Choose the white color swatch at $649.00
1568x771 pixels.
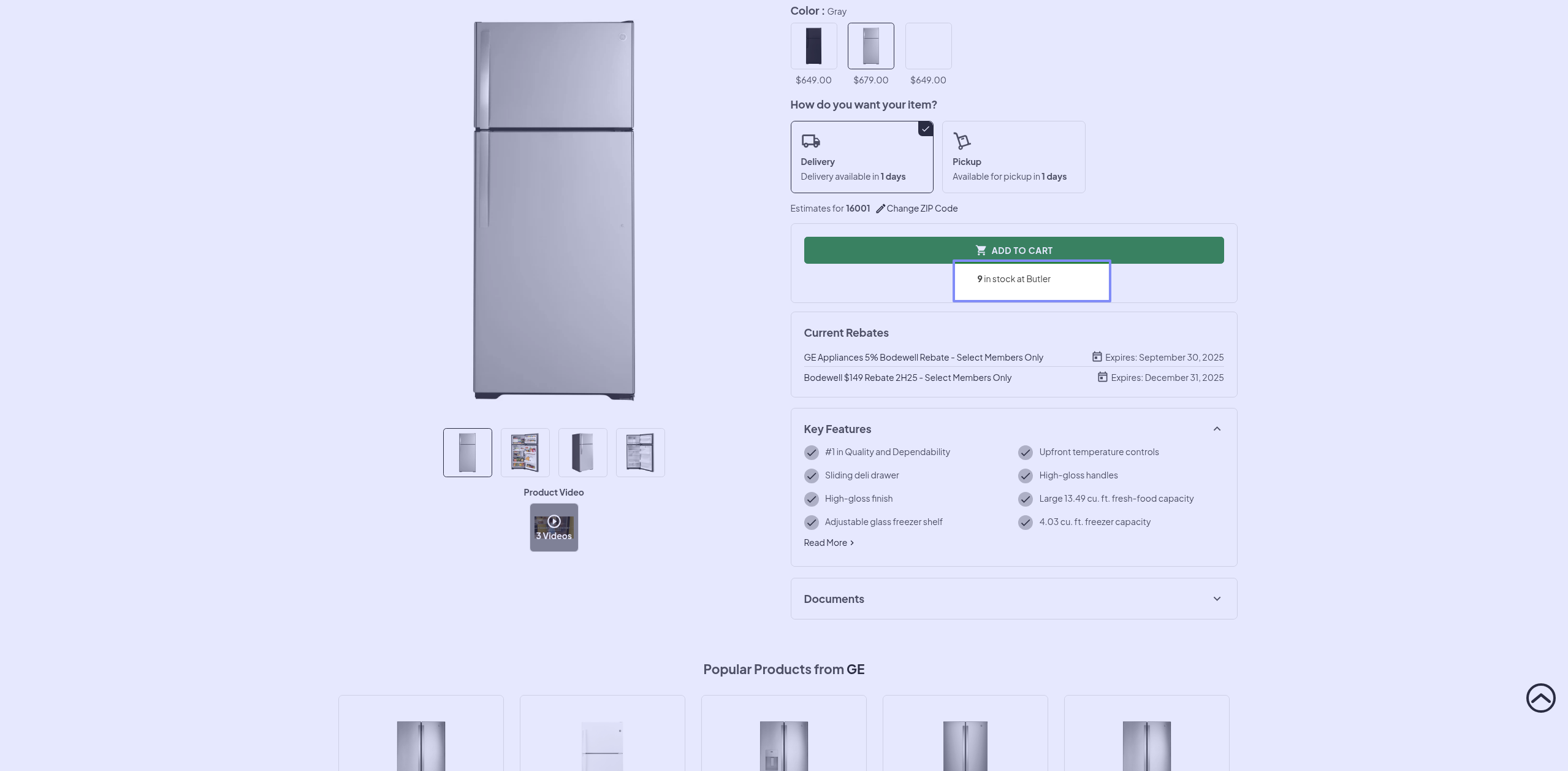(928, 46)
